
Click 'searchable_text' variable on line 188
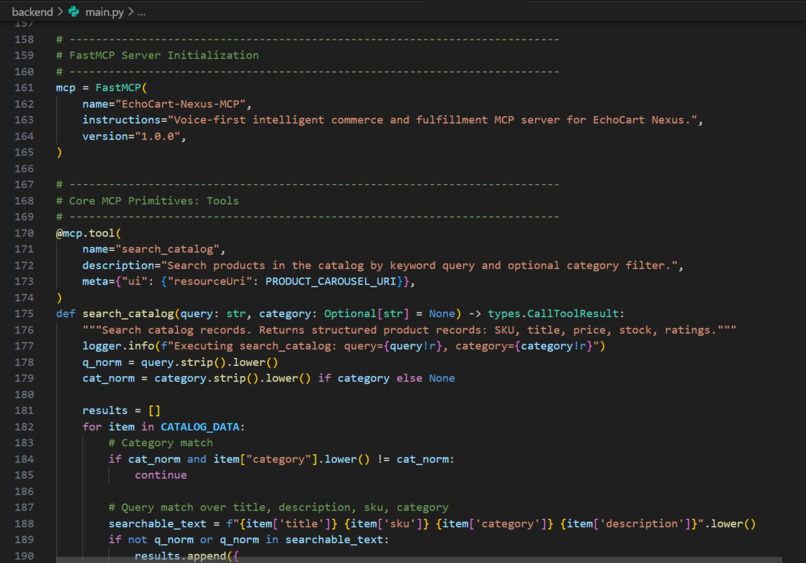157,524
